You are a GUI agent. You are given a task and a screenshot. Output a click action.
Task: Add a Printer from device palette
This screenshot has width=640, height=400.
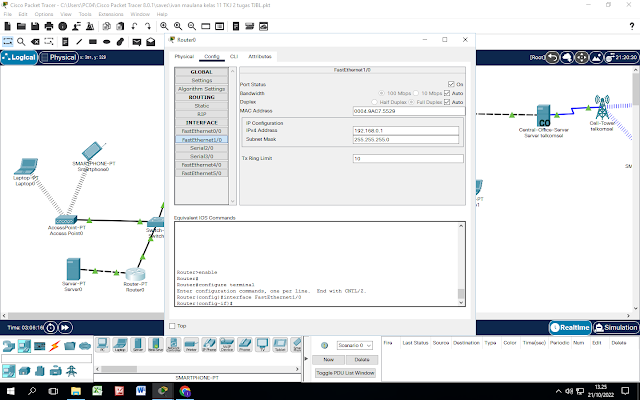point(191,345)
